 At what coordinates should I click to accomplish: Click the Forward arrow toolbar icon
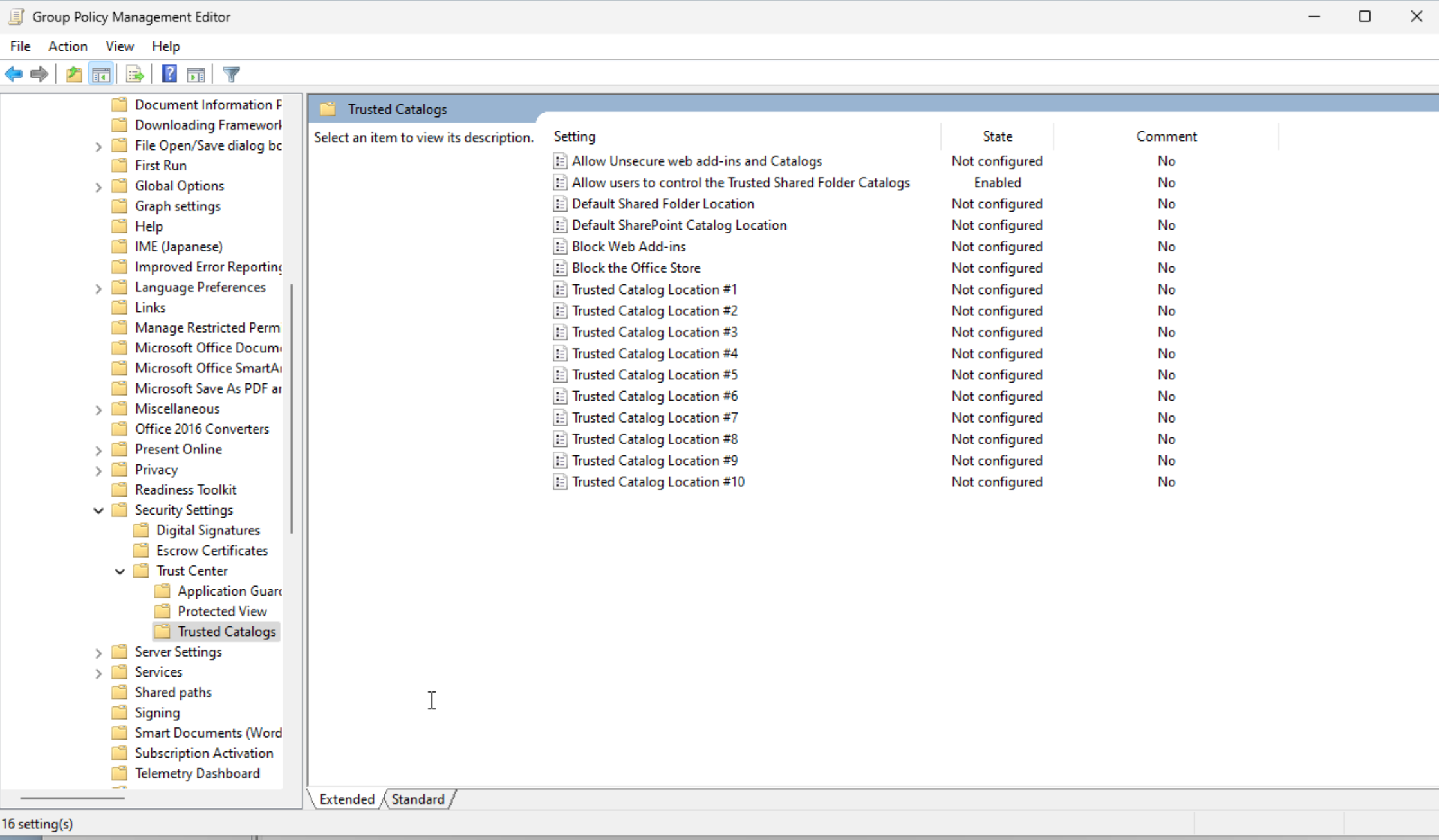tap(39, 75)
